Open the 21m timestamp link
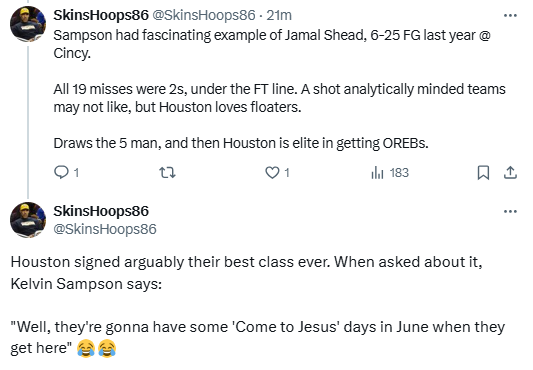The image size is (533, 370). tap(279, 15)
